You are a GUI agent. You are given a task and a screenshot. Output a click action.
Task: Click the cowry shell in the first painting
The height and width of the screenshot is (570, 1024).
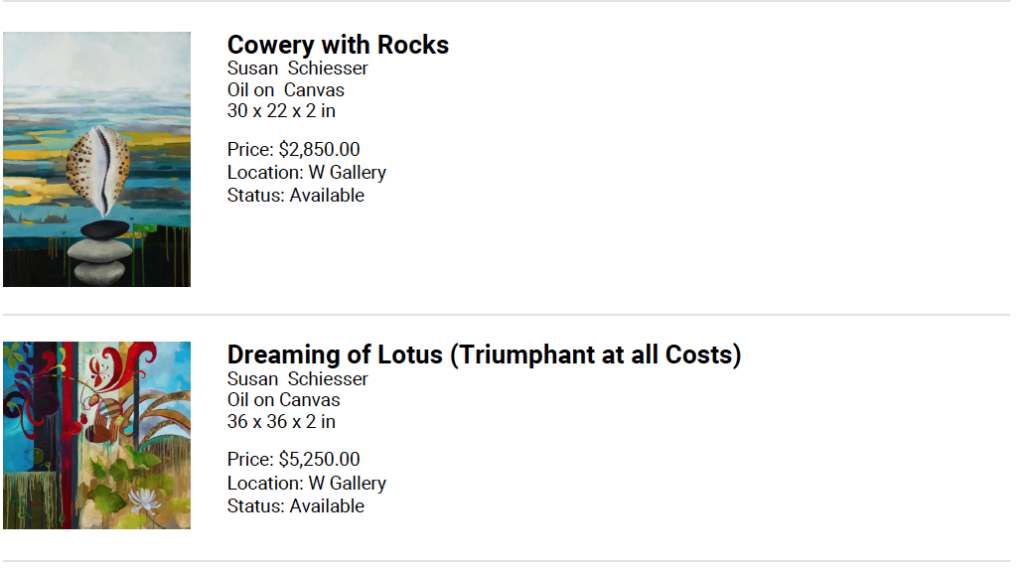click(98, 171)
